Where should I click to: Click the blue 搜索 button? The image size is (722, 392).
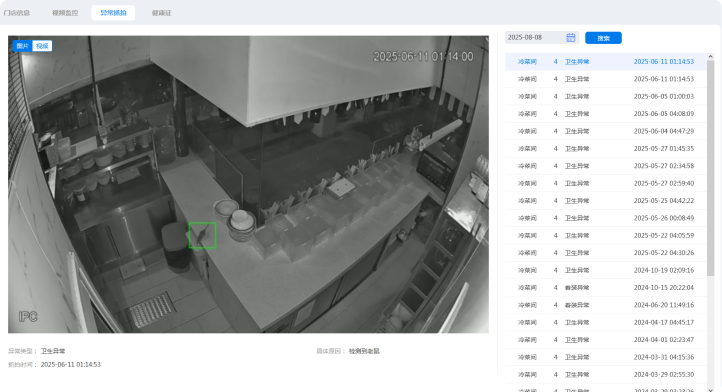[x=603, y=38]
